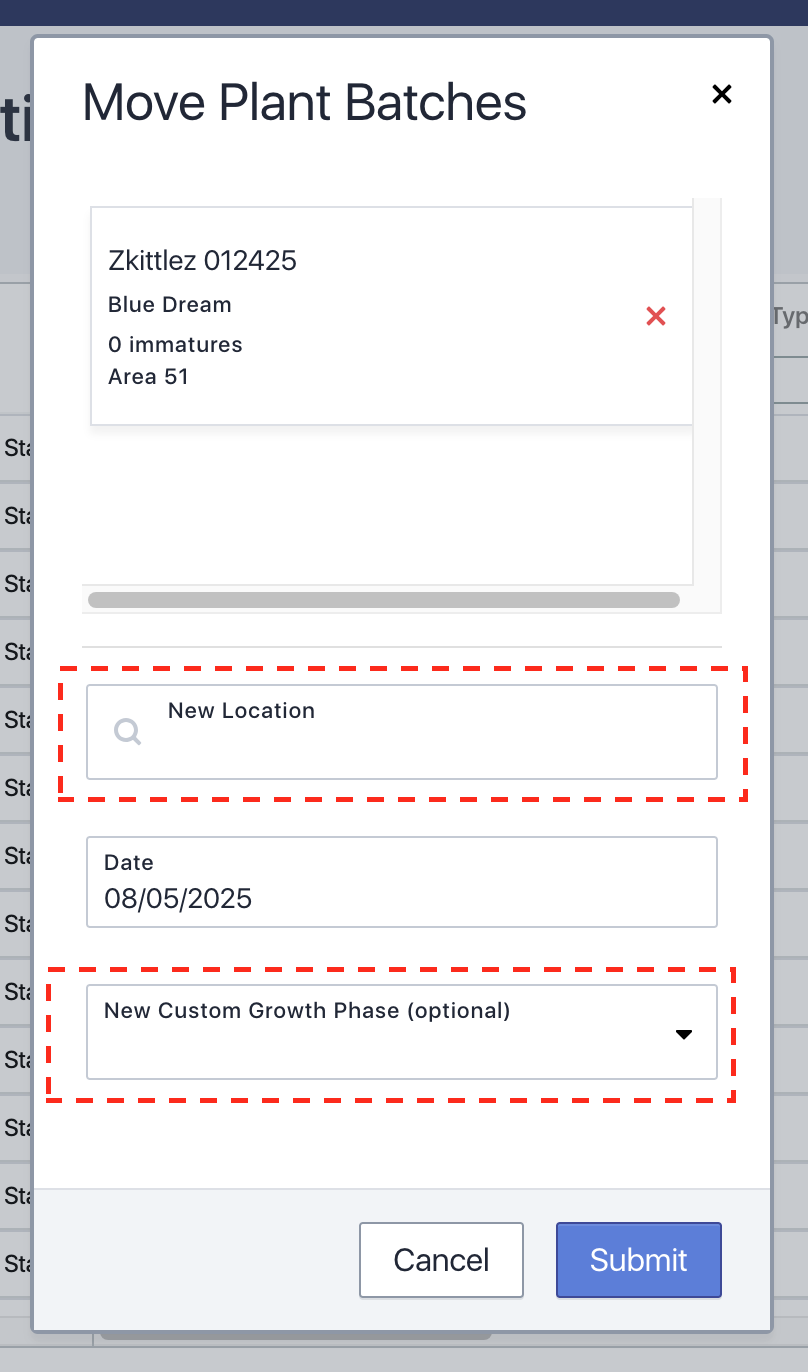The image size is (808, 1372).
Task: Click the Blue Dream strain label
Action: (170, 305)
